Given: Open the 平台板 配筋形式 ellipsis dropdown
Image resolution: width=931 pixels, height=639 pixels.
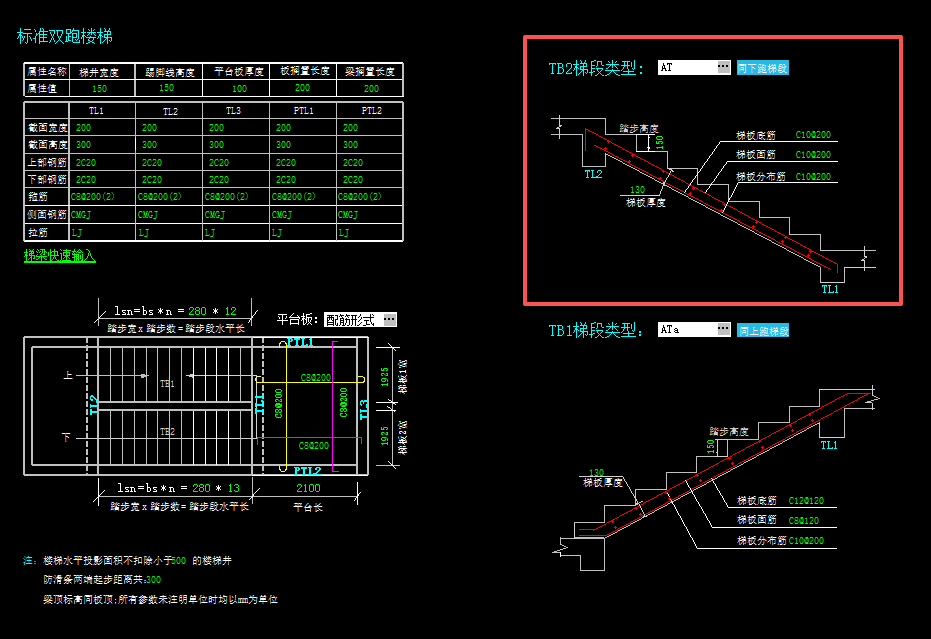Looking at the screenshot, I should (x=390, y=320).
